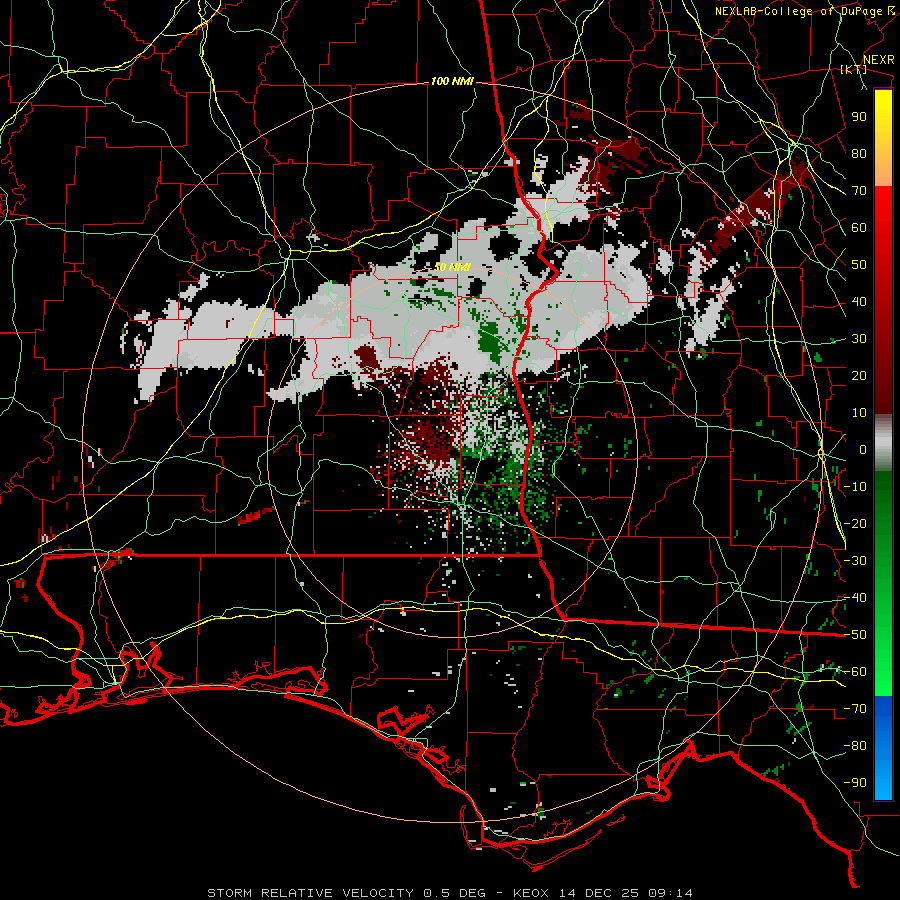Click the -10 value on the velocity scale
The width and height of the screenshot is (900, 900).
(x=855, y=487)
